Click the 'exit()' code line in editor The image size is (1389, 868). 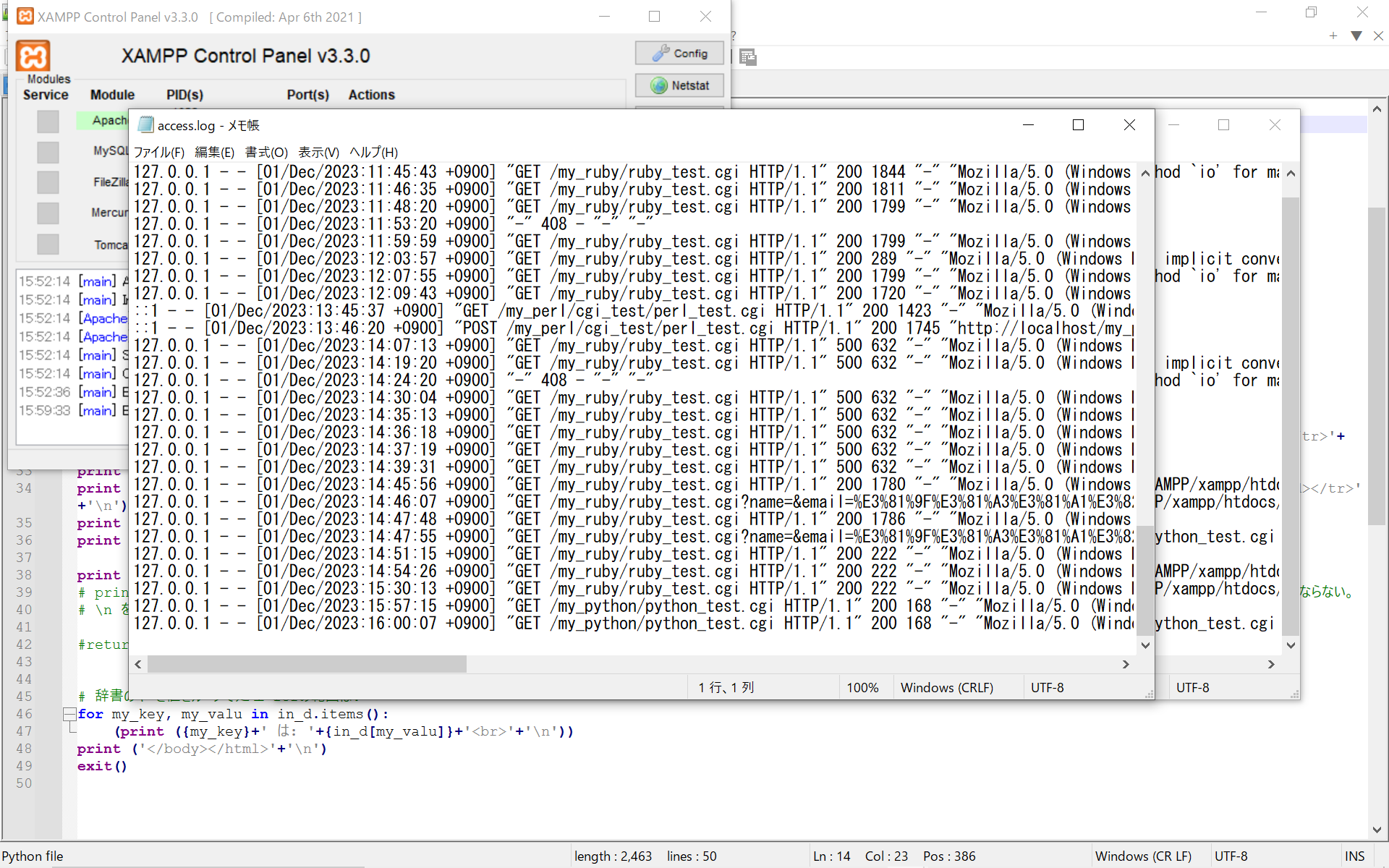coord(102,766)
